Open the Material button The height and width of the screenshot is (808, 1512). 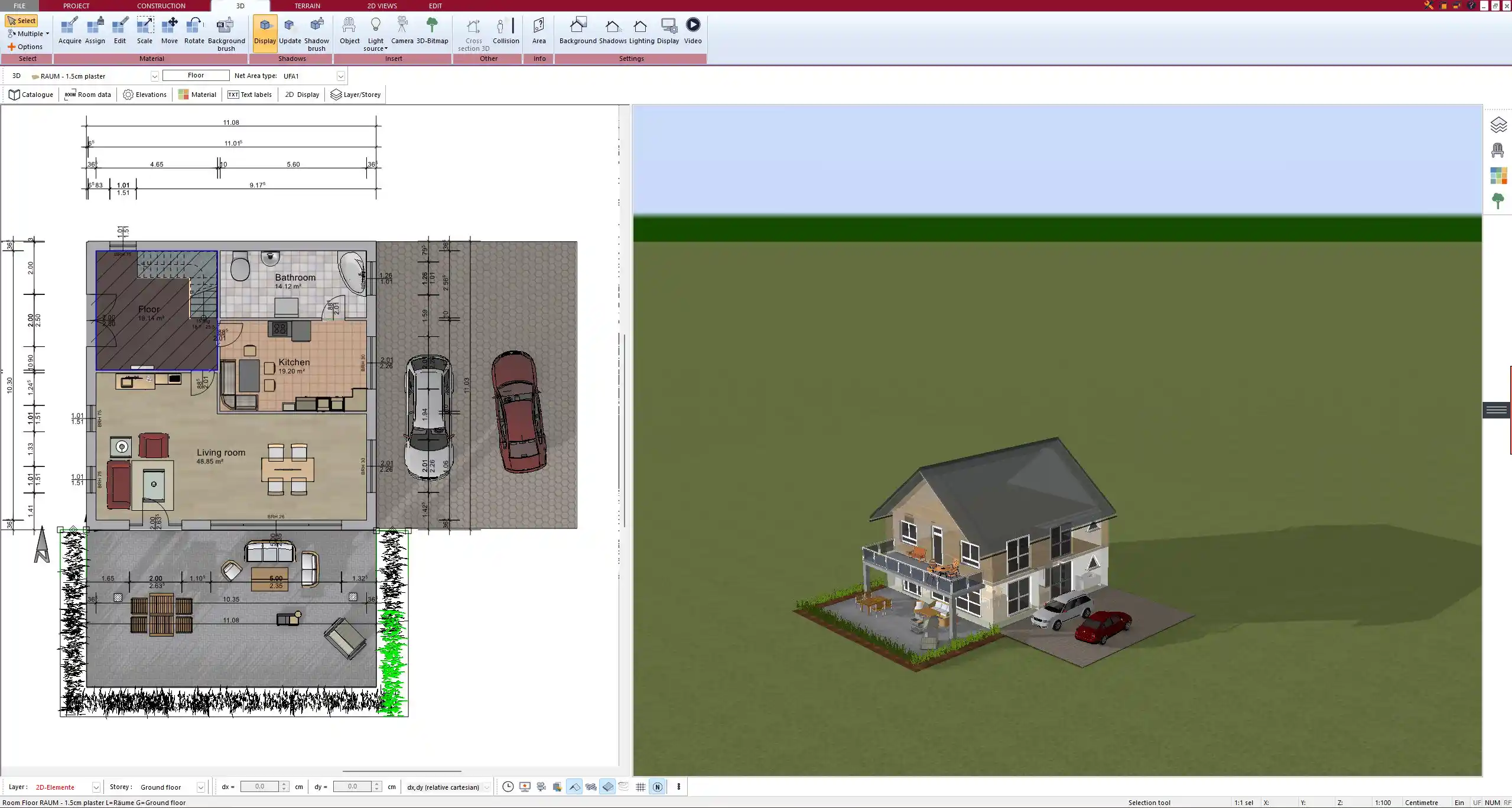(x=197, y=95)
